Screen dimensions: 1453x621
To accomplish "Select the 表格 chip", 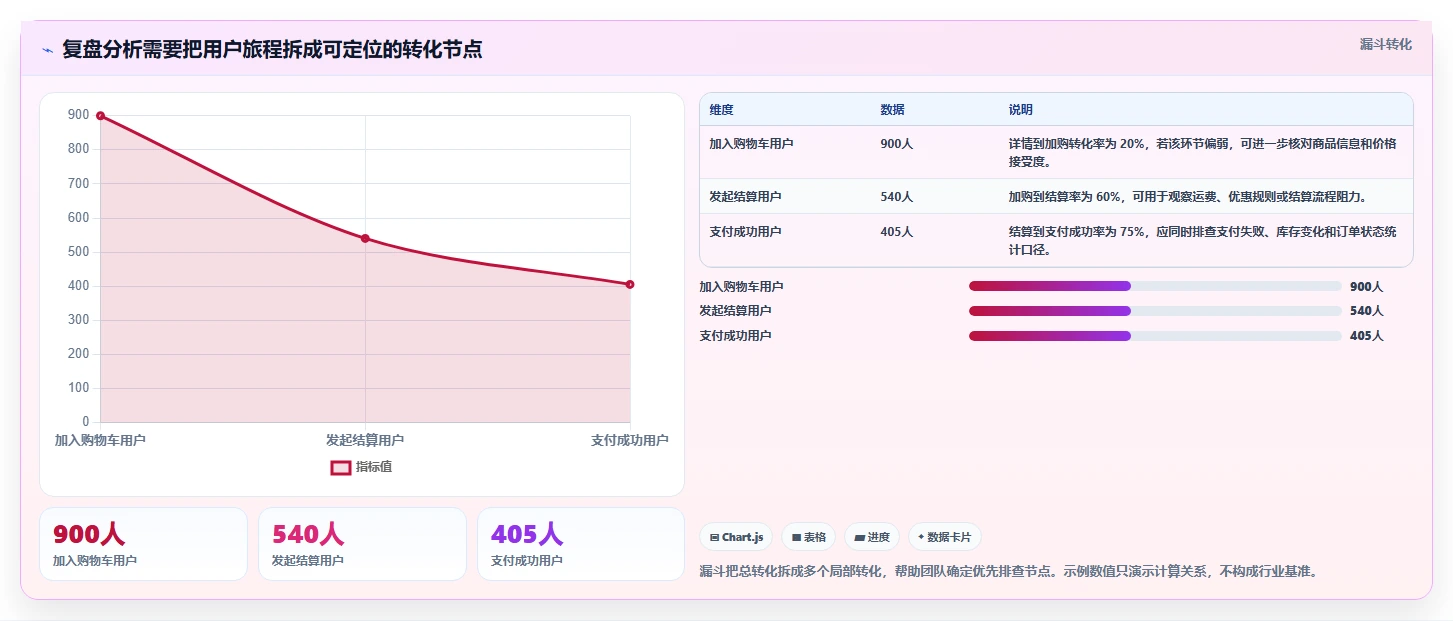I will pyautogui.click(x=808, y=537).
